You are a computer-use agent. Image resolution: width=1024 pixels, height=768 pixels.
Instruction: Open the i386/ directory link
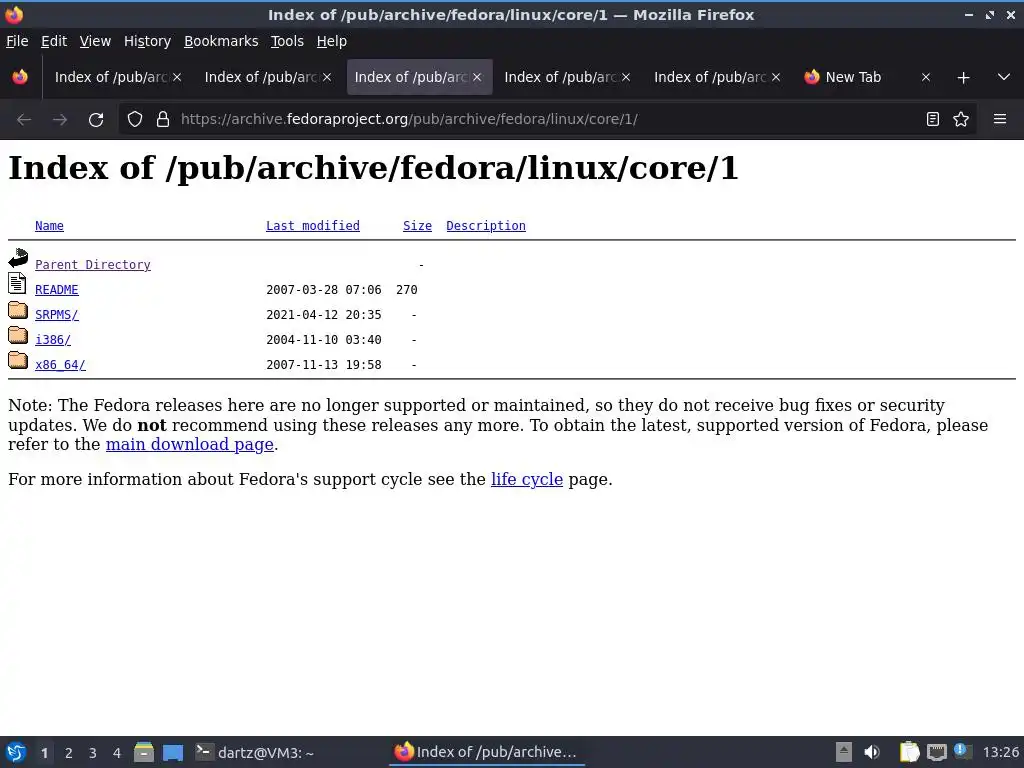pos(53,340)
